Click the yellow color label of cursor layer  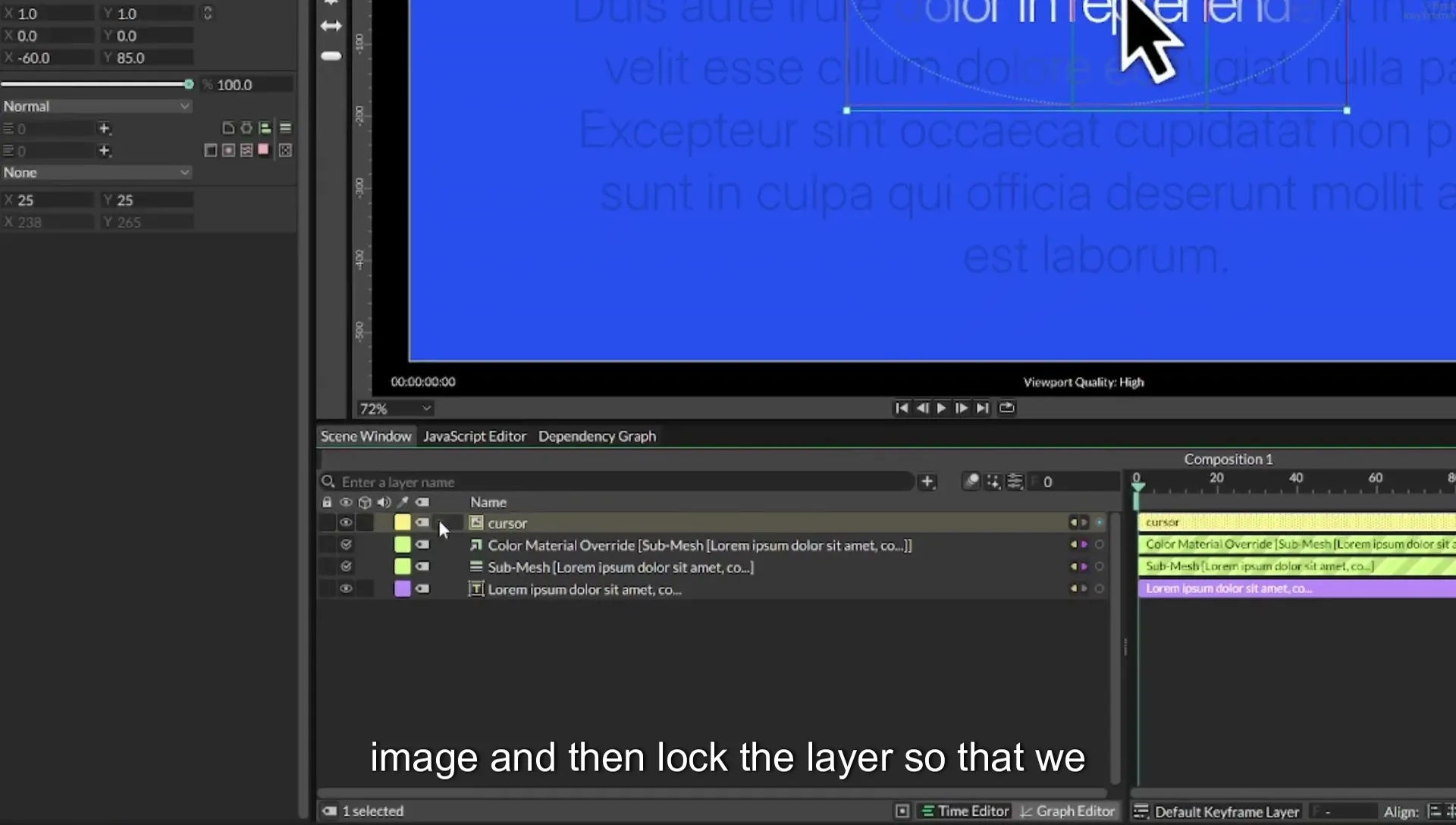[x=402, y=522]
